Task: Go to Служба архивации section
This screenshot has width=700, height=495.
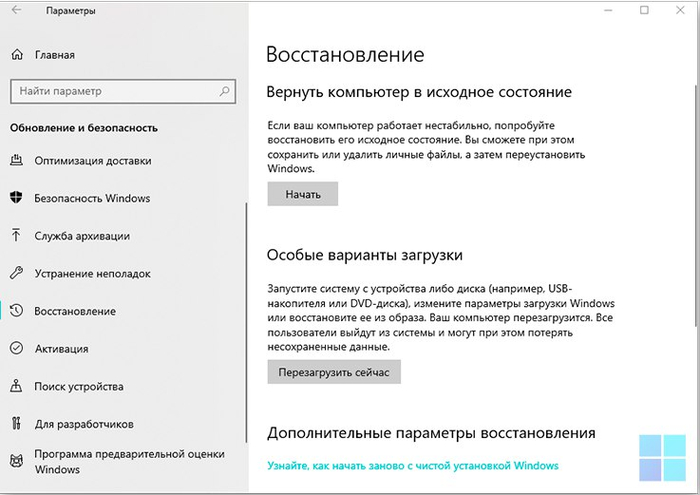Action: click(82, 236)
